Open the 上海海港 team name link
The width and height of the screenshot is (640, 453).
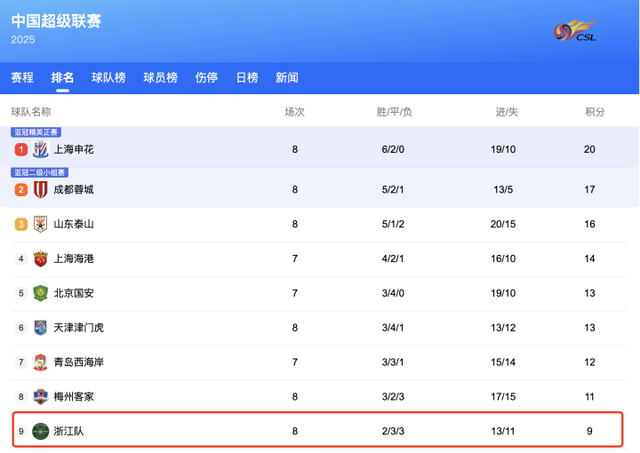click(74, 259)
